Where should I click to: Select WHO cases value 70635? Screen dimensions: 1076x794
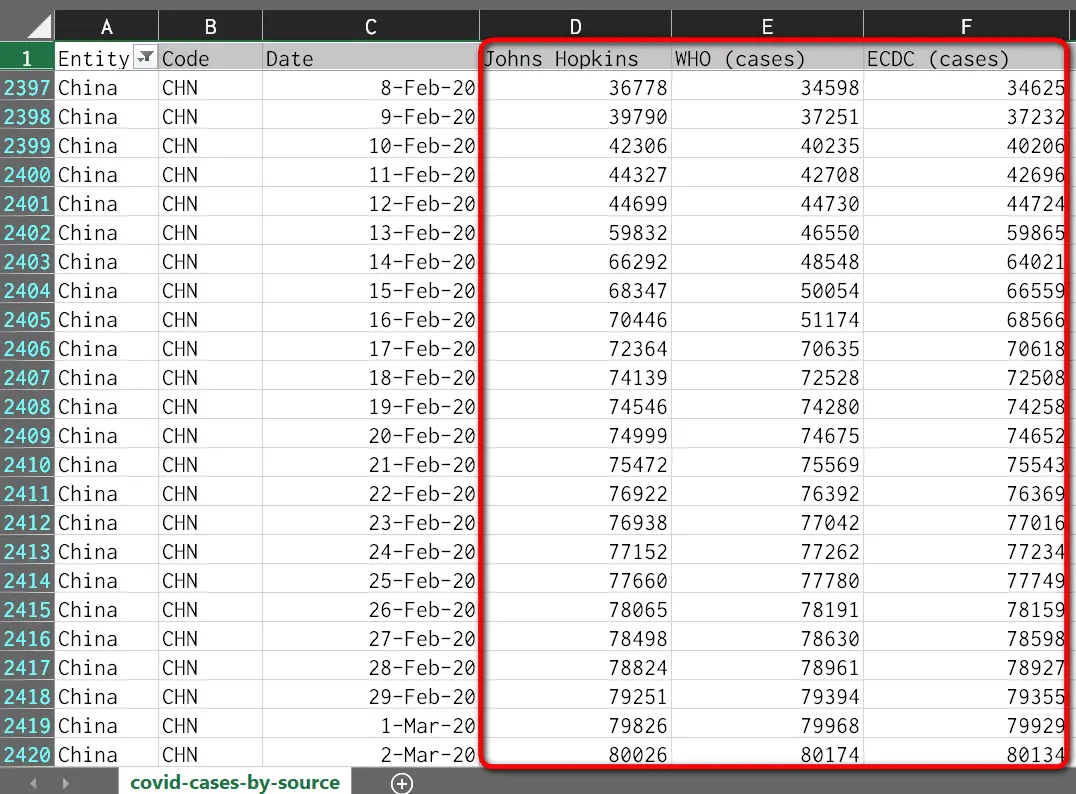click(767, 349)
